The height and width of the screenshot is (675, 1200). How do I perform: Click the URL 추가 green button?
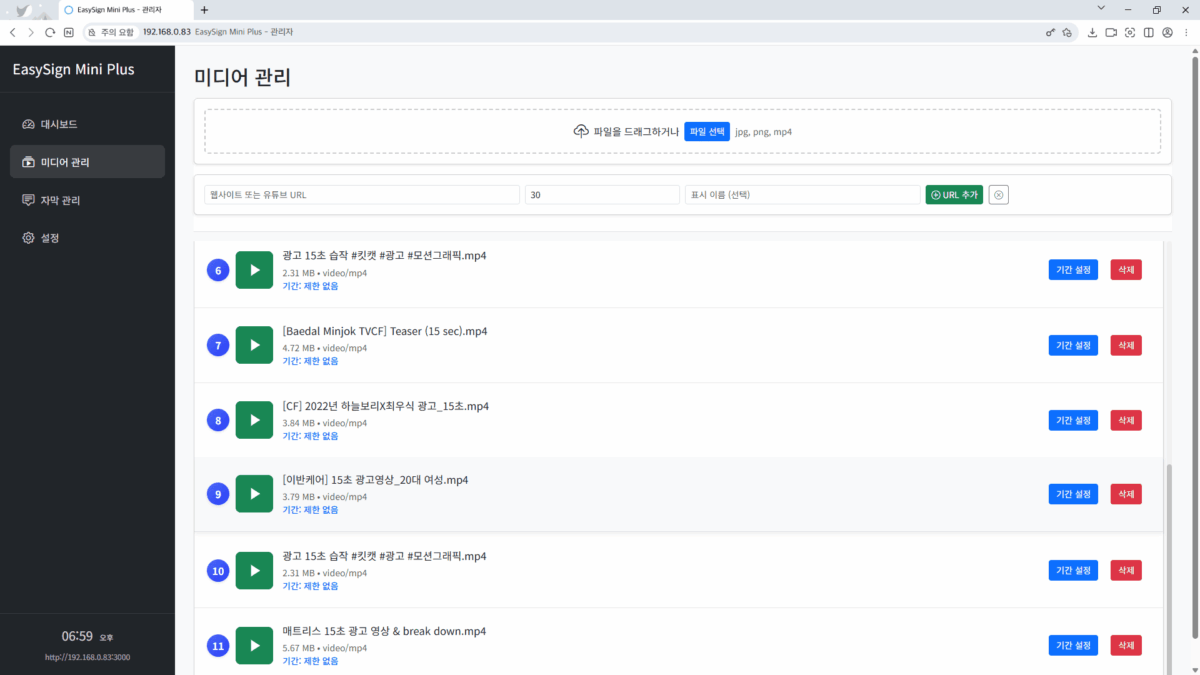[954, 194]
